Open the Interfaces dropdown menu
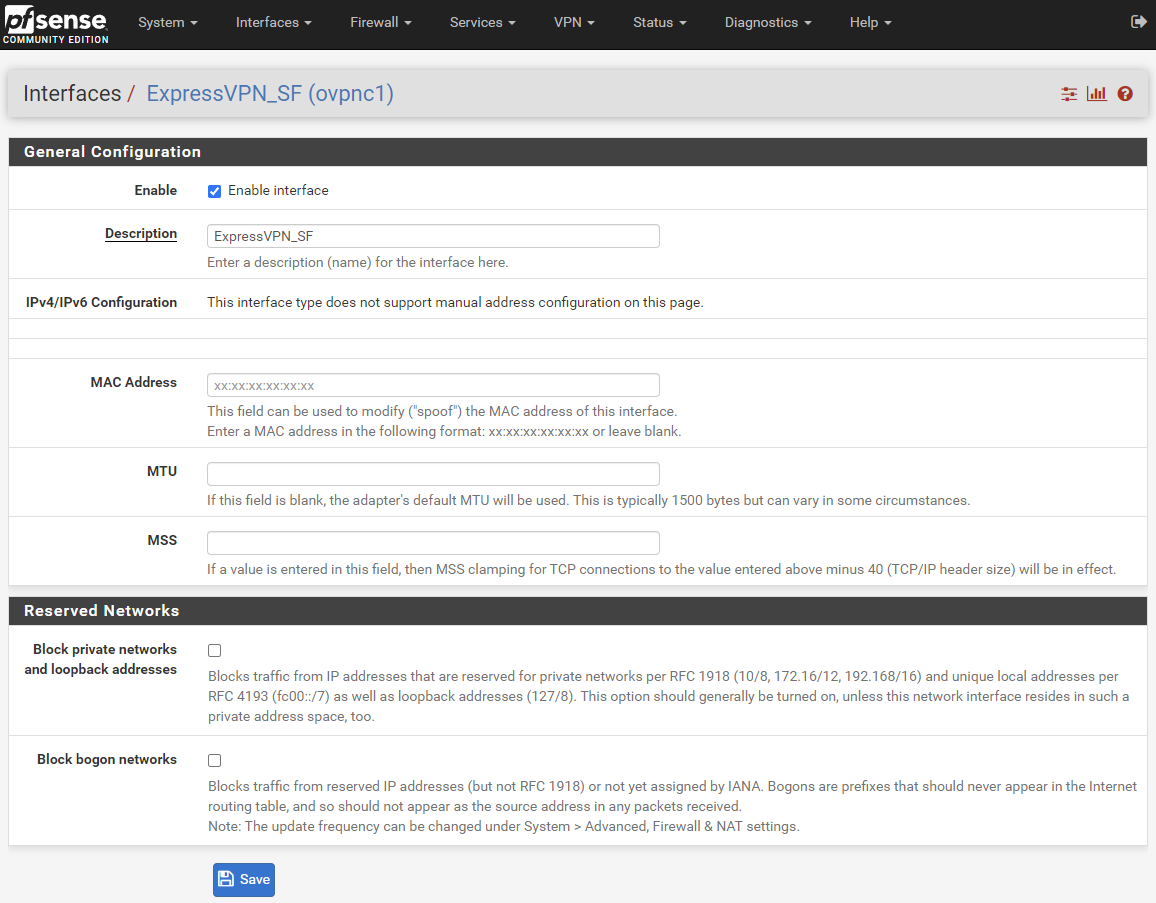 point(274,22)
